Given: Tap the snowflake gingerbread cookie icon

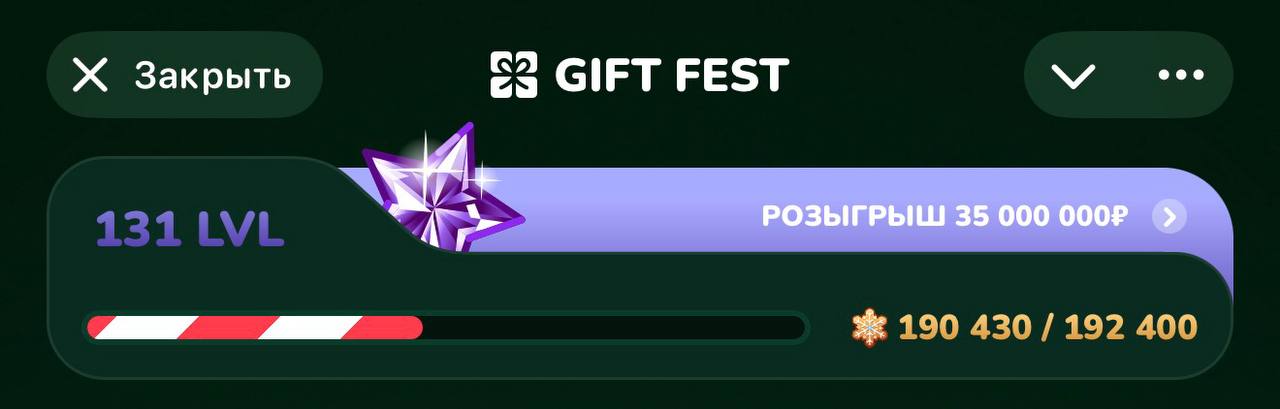Looking at the screenshot, I should click(x=870, y=326).
